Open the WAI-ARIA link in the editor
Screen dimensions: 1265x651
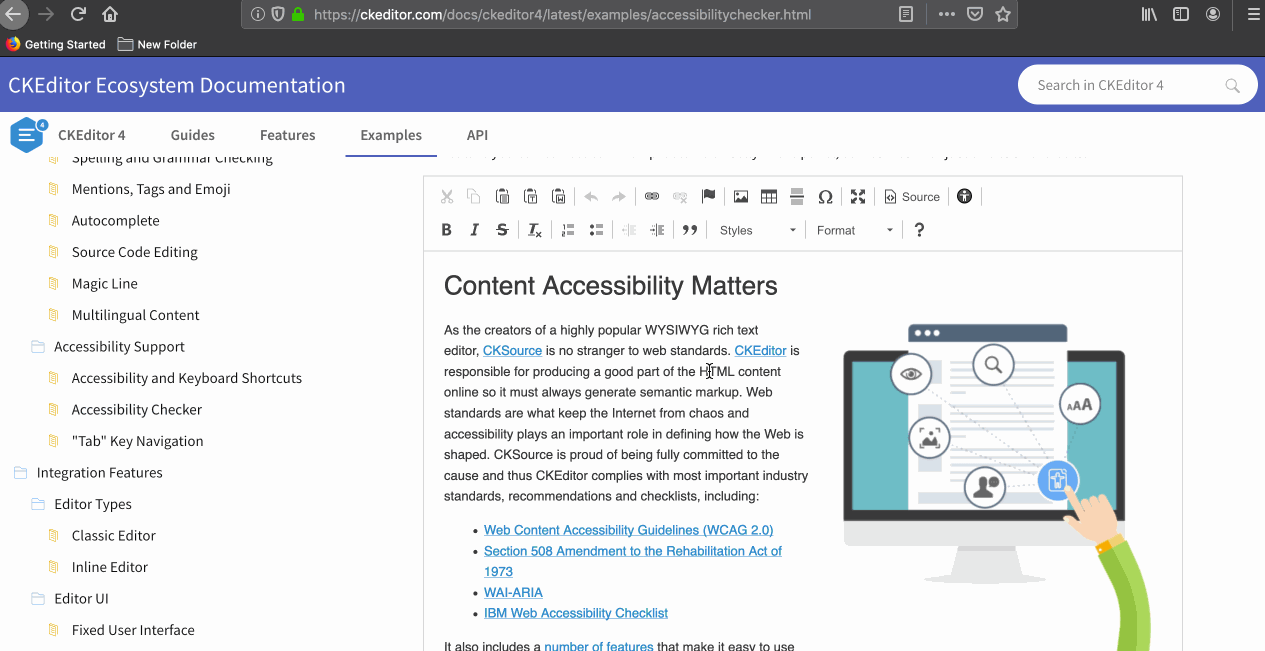pos(513,592)
